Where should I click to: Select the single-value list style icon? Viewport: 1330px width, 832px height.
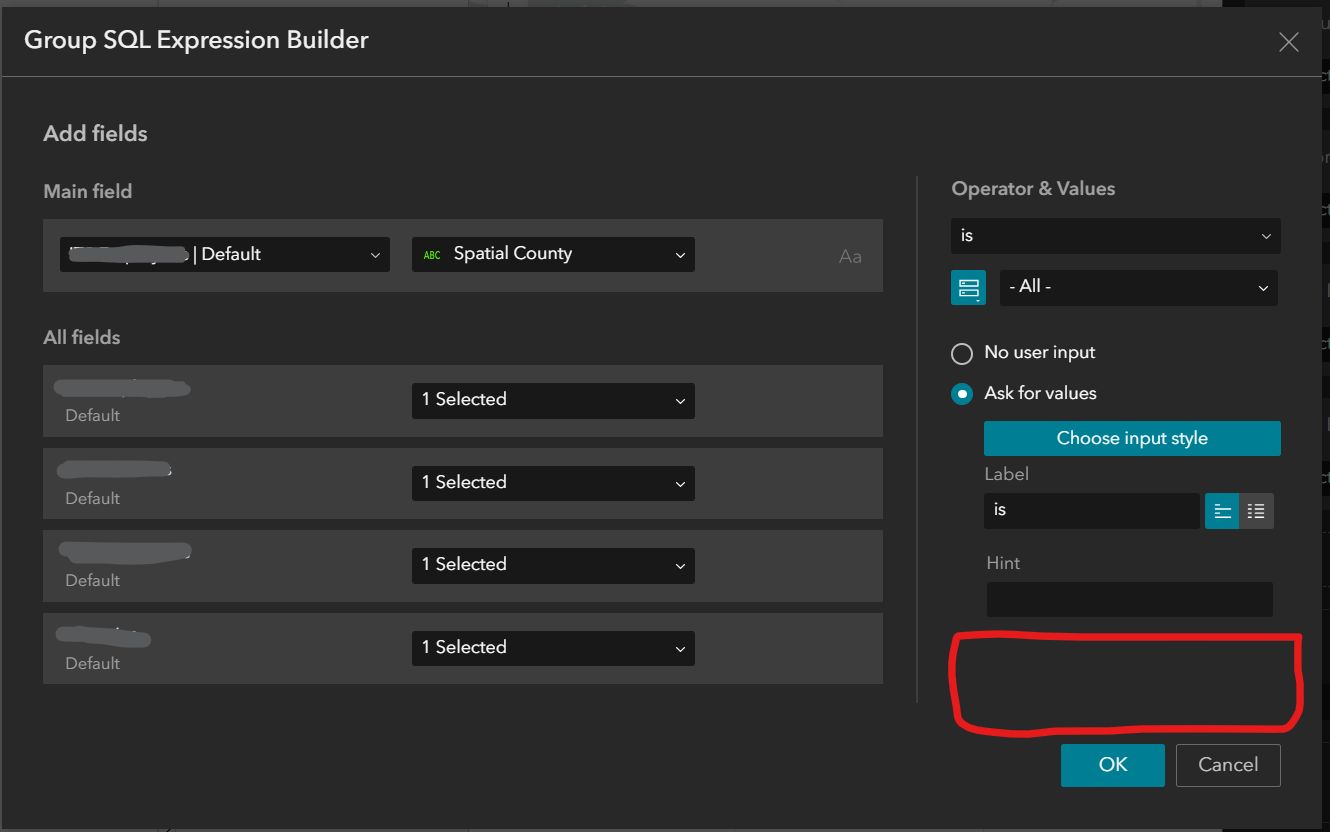point(1222,511)
